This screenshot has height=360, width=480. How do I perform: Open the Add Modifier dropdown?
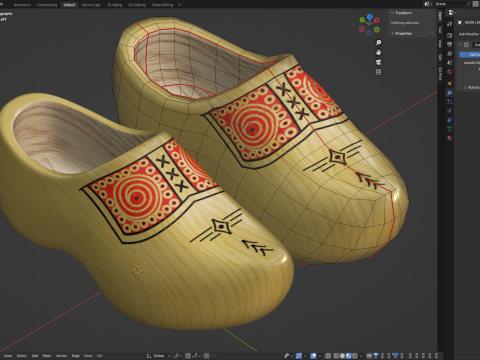coord(469,34)
